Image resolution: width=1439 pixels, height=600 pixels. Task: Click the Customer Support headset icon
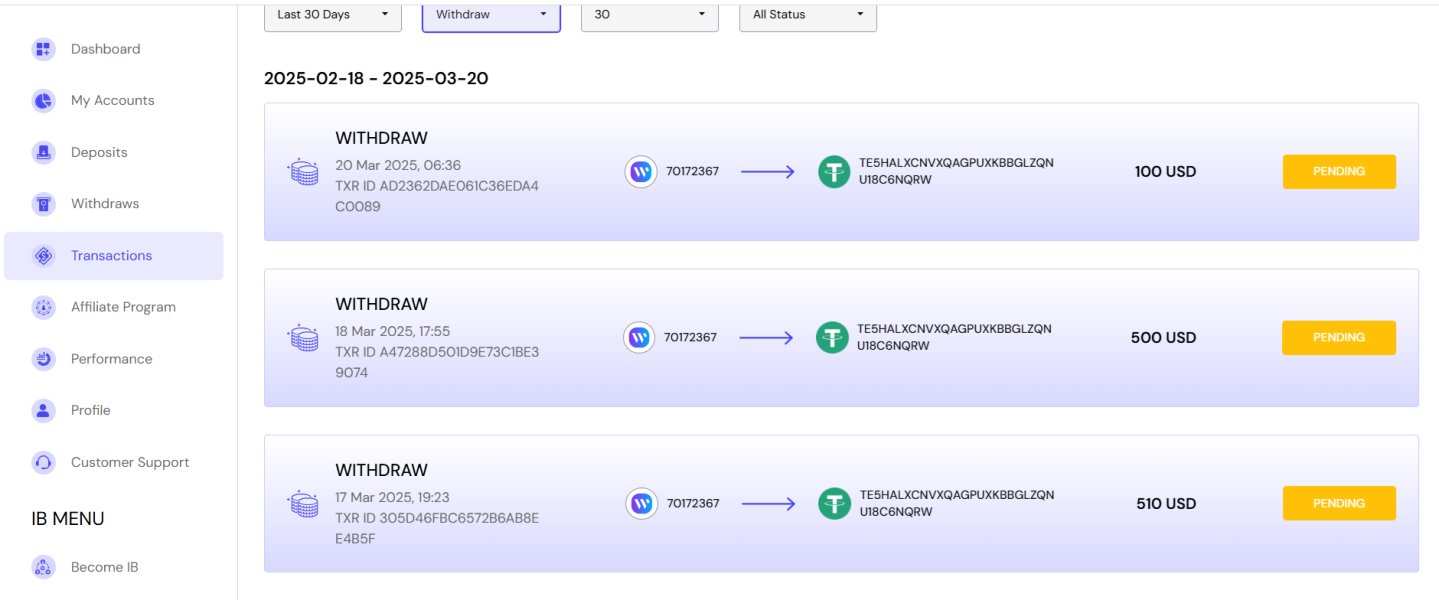tap(43, 463)
